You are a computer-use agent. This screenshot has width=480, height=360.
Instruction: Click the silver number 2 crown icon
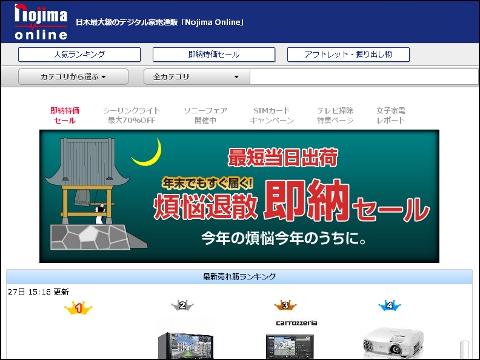(182, 305)
